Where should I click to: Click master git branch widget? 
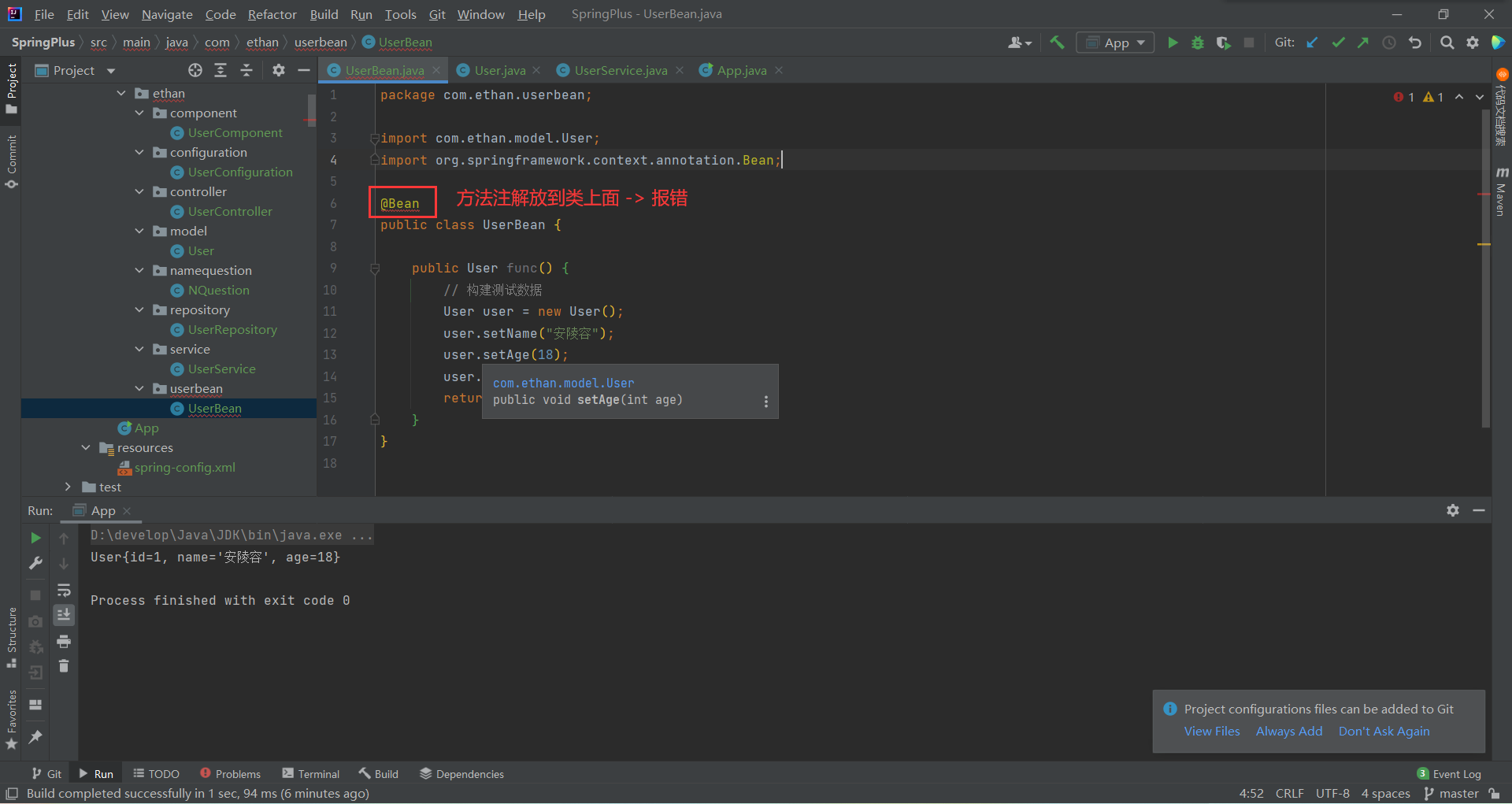tap(1451, 794)
